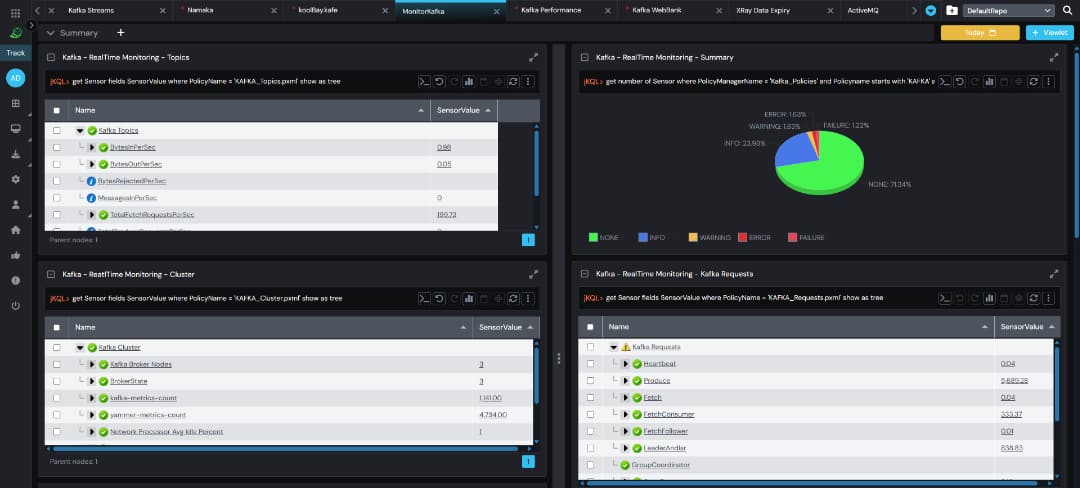
Task: Open chart options in Summary viewlet
Action: pos(989,82)
